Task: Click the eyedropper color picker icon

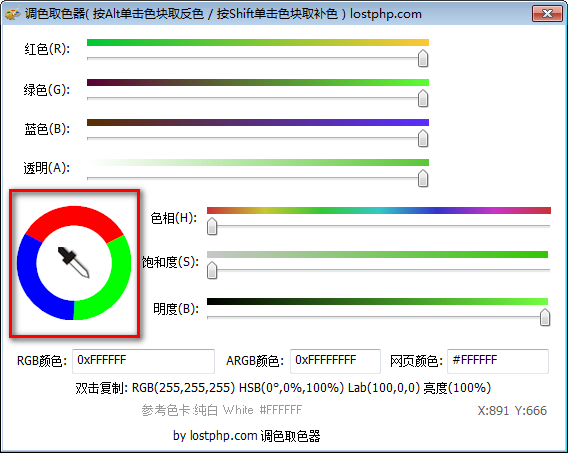Action: 74,263
